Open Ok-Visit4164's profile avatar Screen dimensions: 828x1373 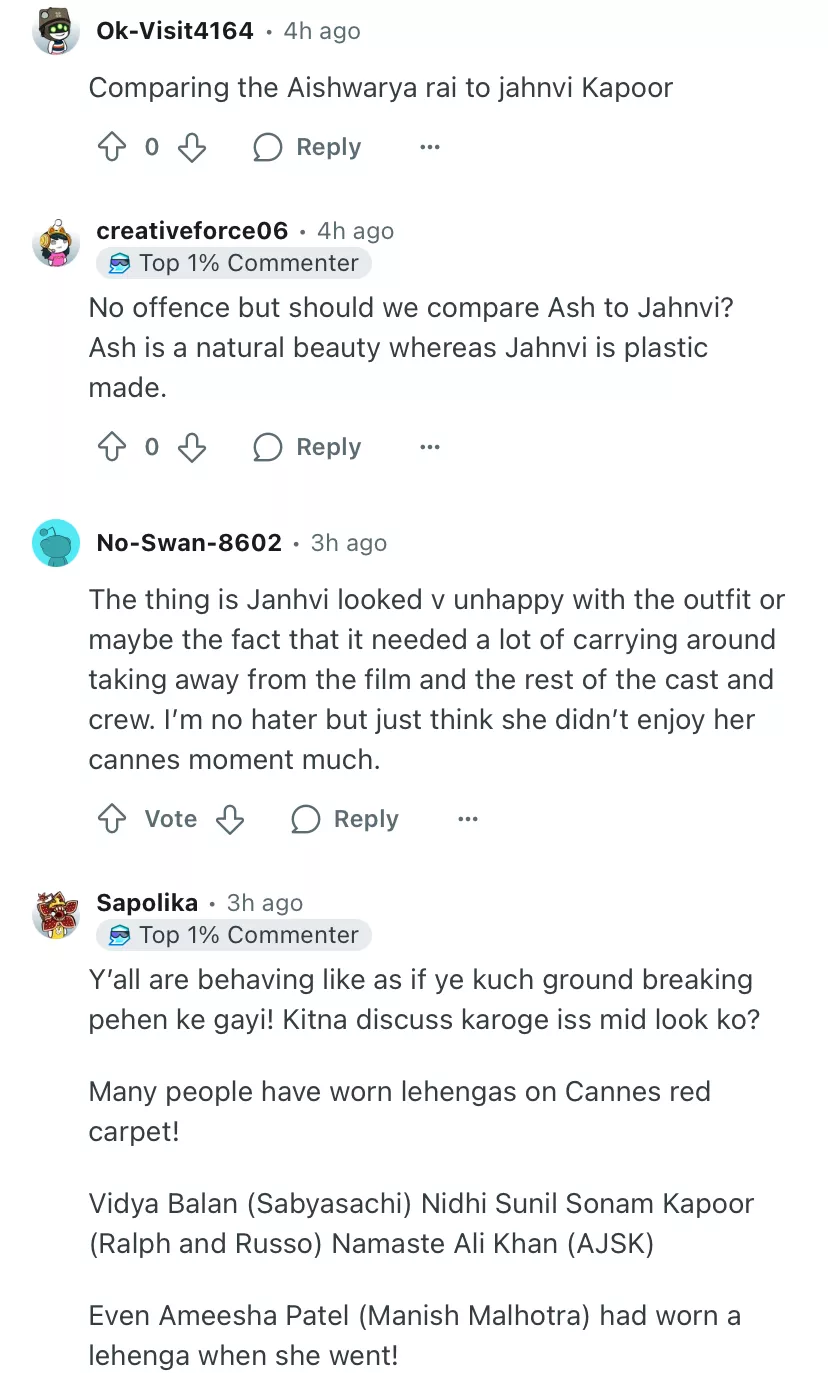56,32
